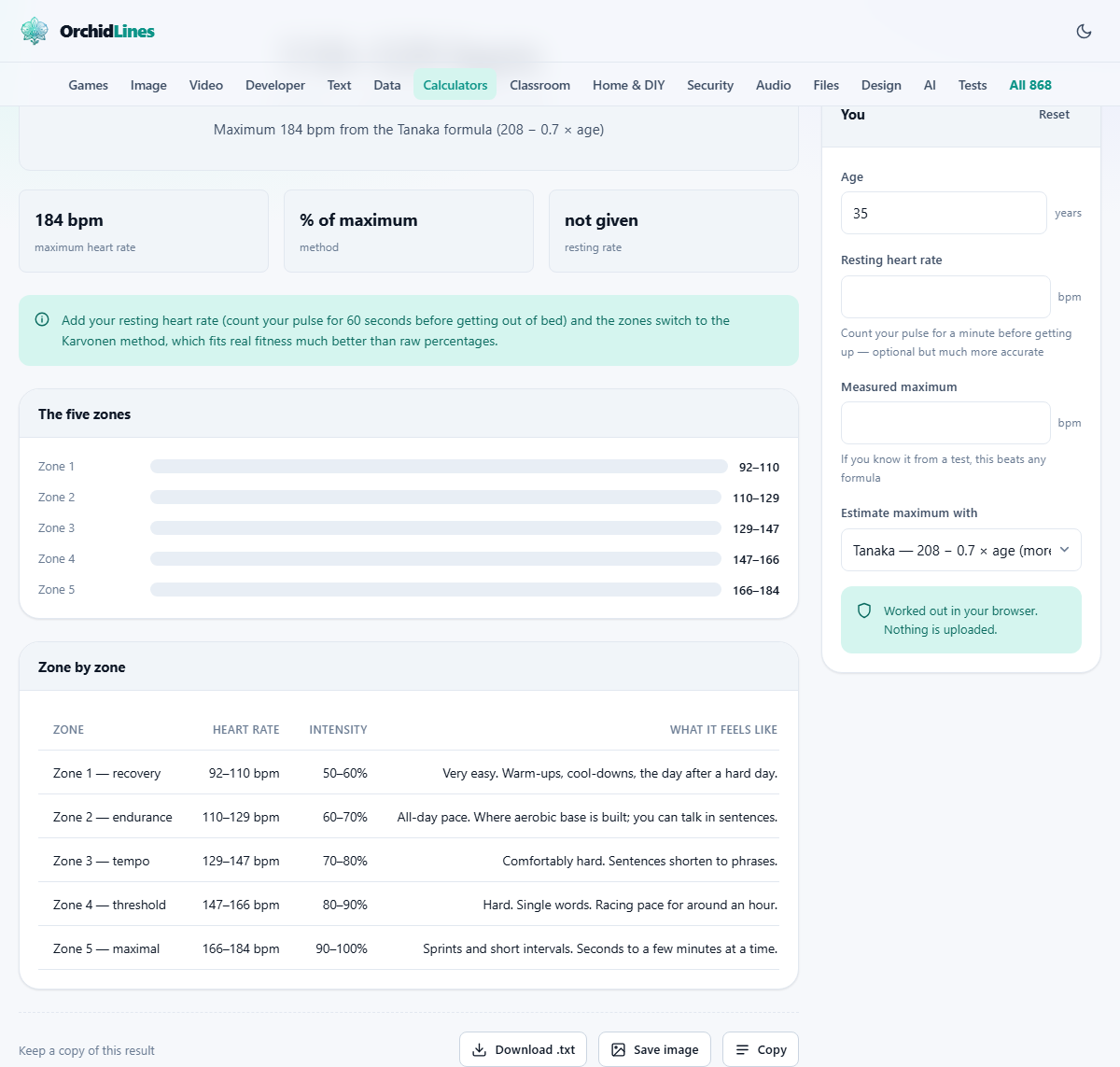Switch to the Video category

206,85
